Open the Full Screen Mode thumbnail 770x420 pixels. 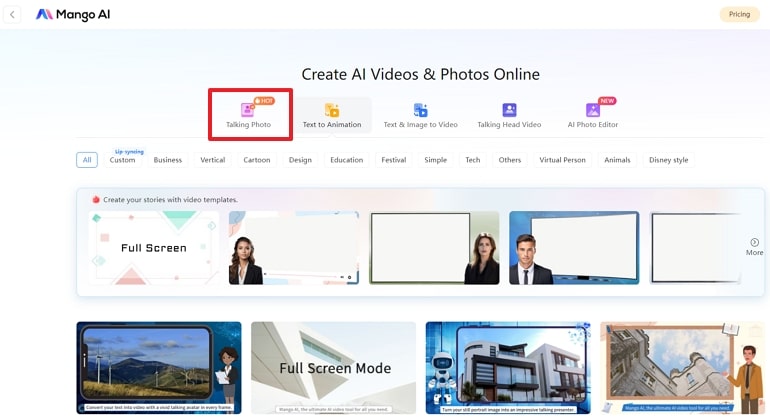click(333, 367)
